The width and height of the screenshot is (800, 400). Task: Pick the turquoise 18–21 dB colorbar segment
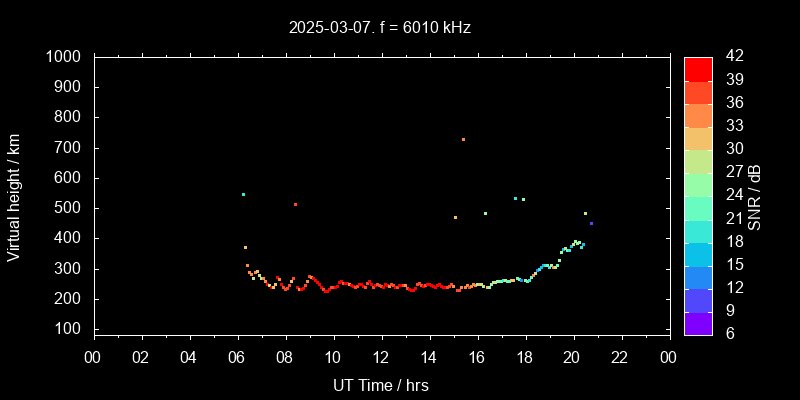[x=698, y=230]
